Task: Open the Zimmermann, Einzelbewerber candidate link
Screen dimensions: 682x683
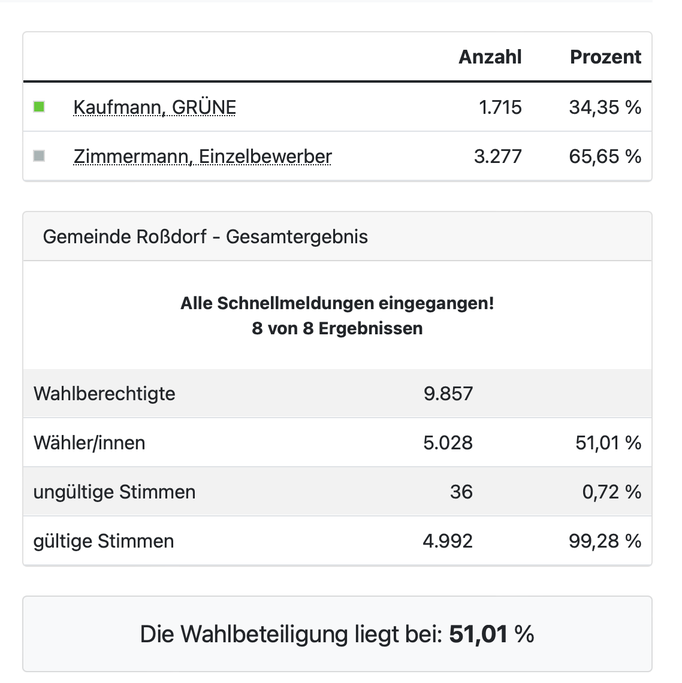Action: coord(203,156)
